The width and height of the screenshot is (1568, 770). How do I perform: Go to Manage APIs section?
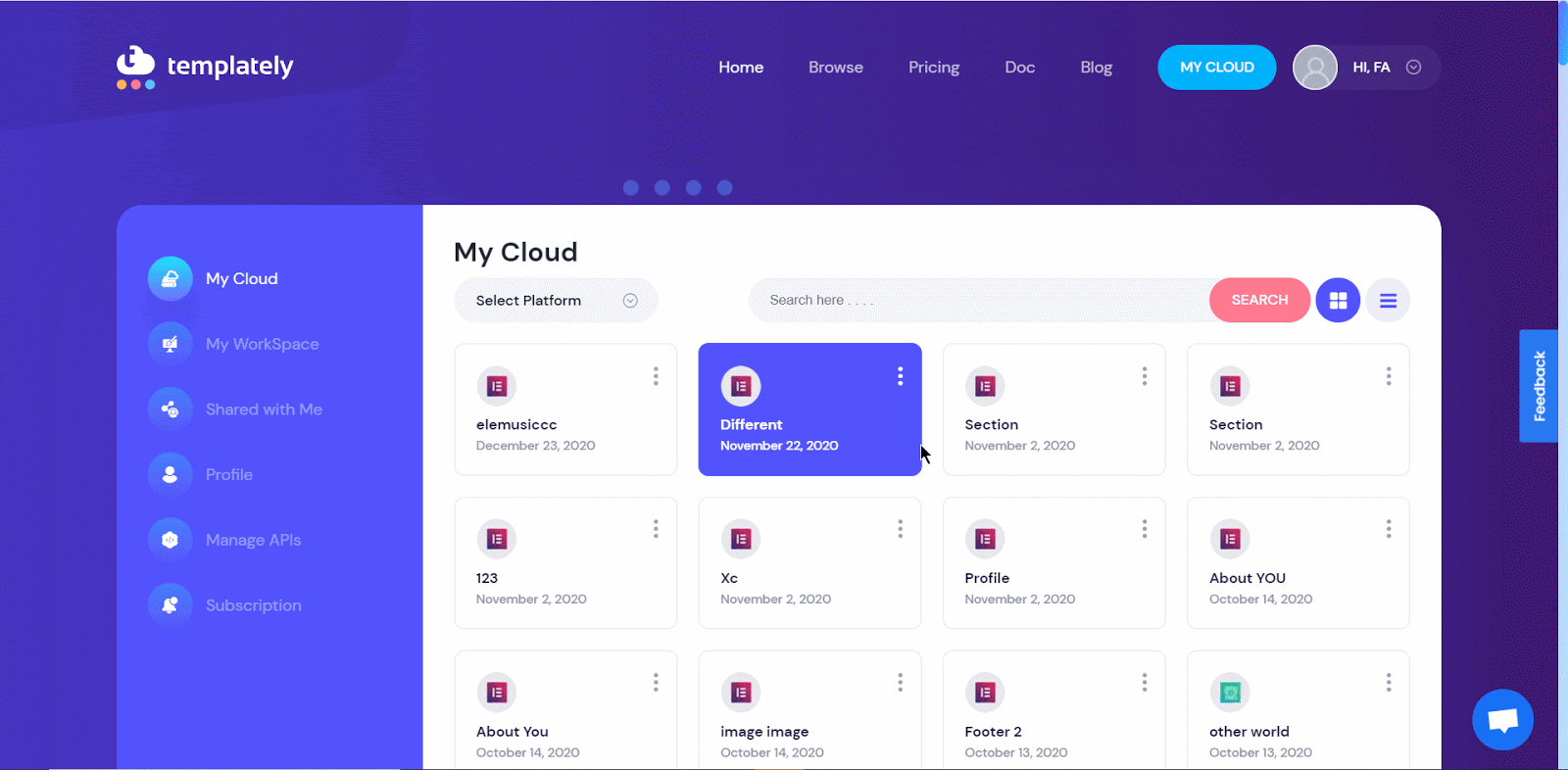coord(253,540)
